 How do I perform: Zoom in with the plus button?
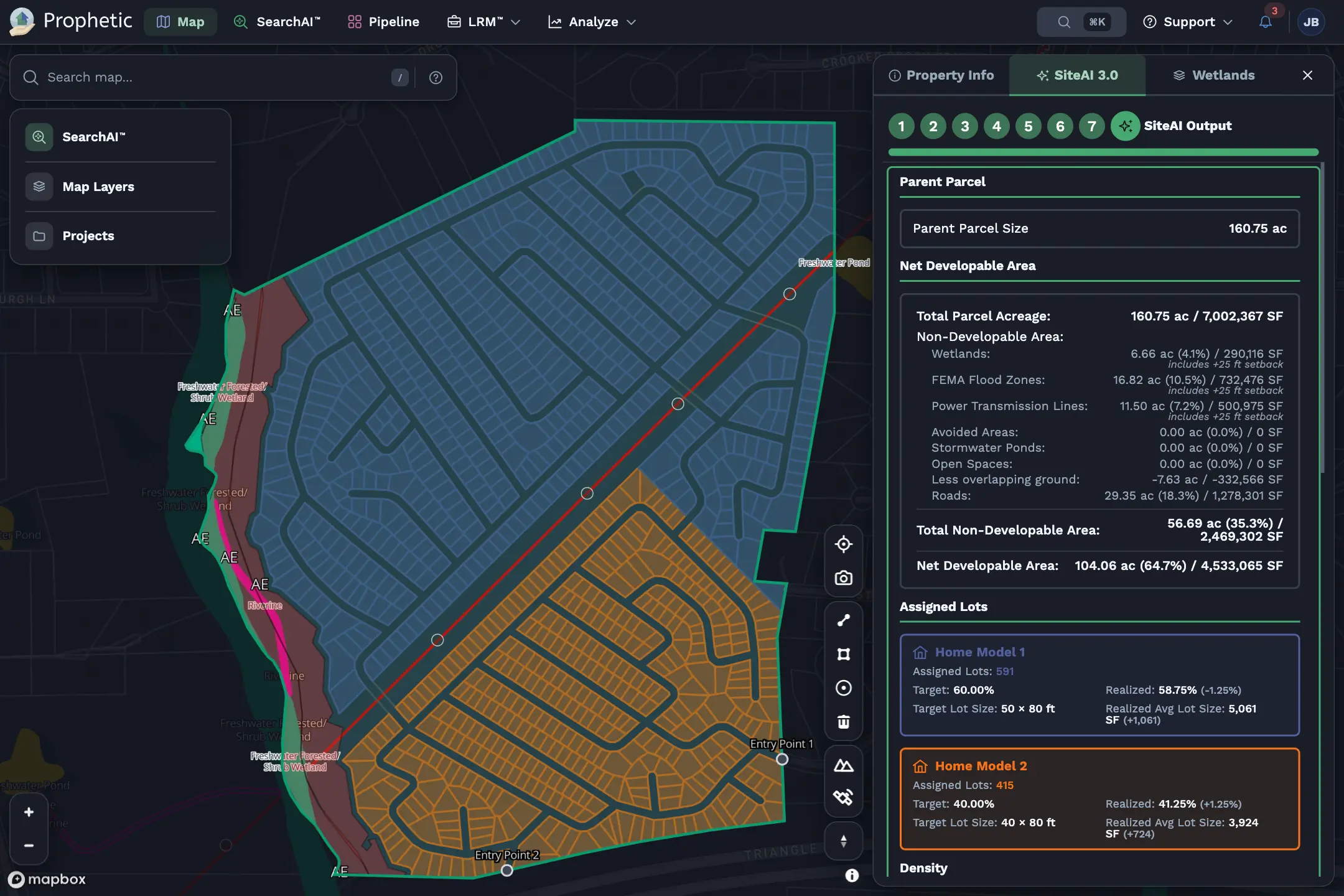point(29,812)
